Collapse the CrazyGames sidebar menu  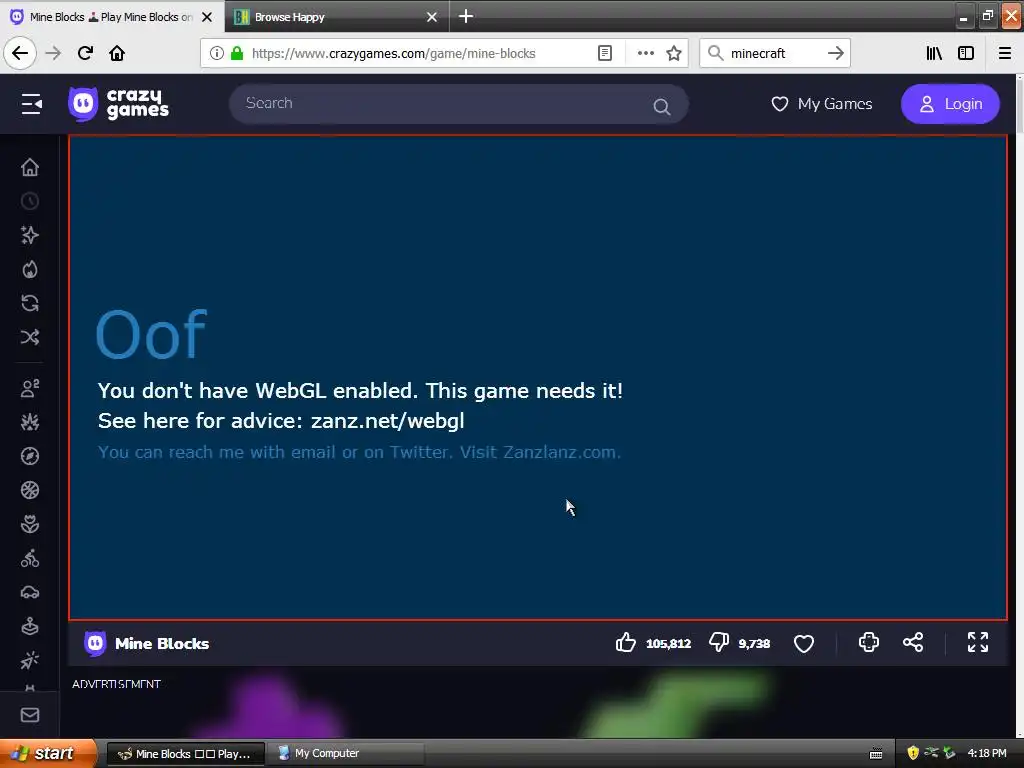[x=31, y=104]
